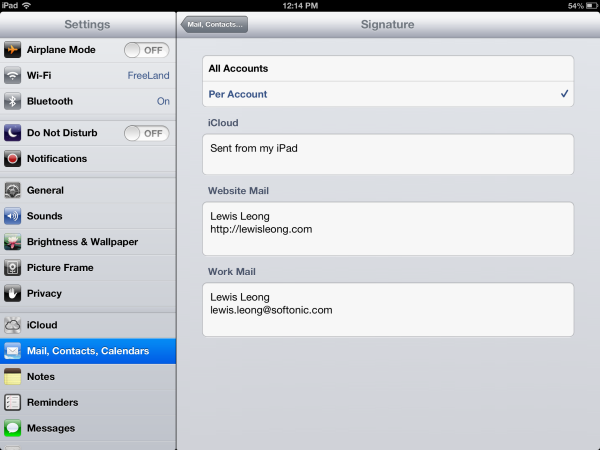Tap the Picture Frame icon
The width and height of the screenshot is (600, 450).
coord(13,268)
